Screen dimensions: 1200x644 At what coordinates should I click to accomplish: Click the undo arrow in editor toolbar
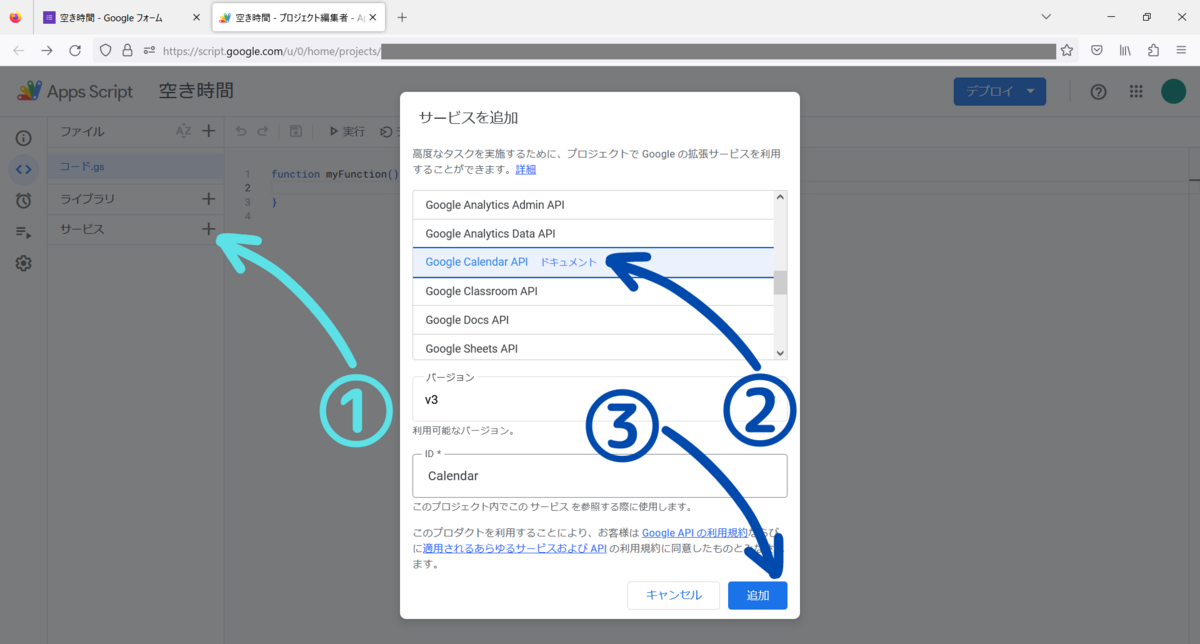point(240,131)
